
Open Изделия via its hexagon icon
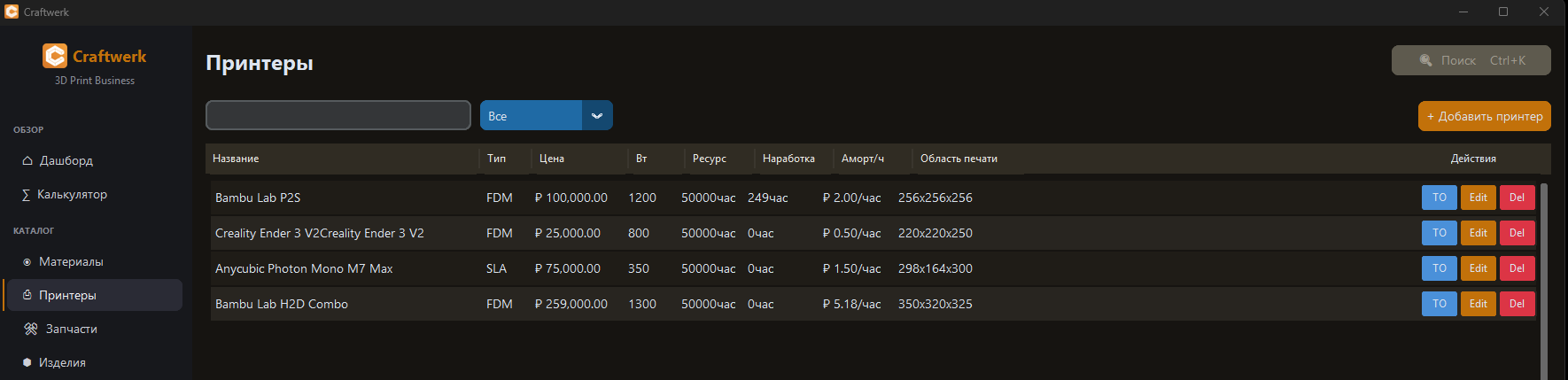pos(27,362)
